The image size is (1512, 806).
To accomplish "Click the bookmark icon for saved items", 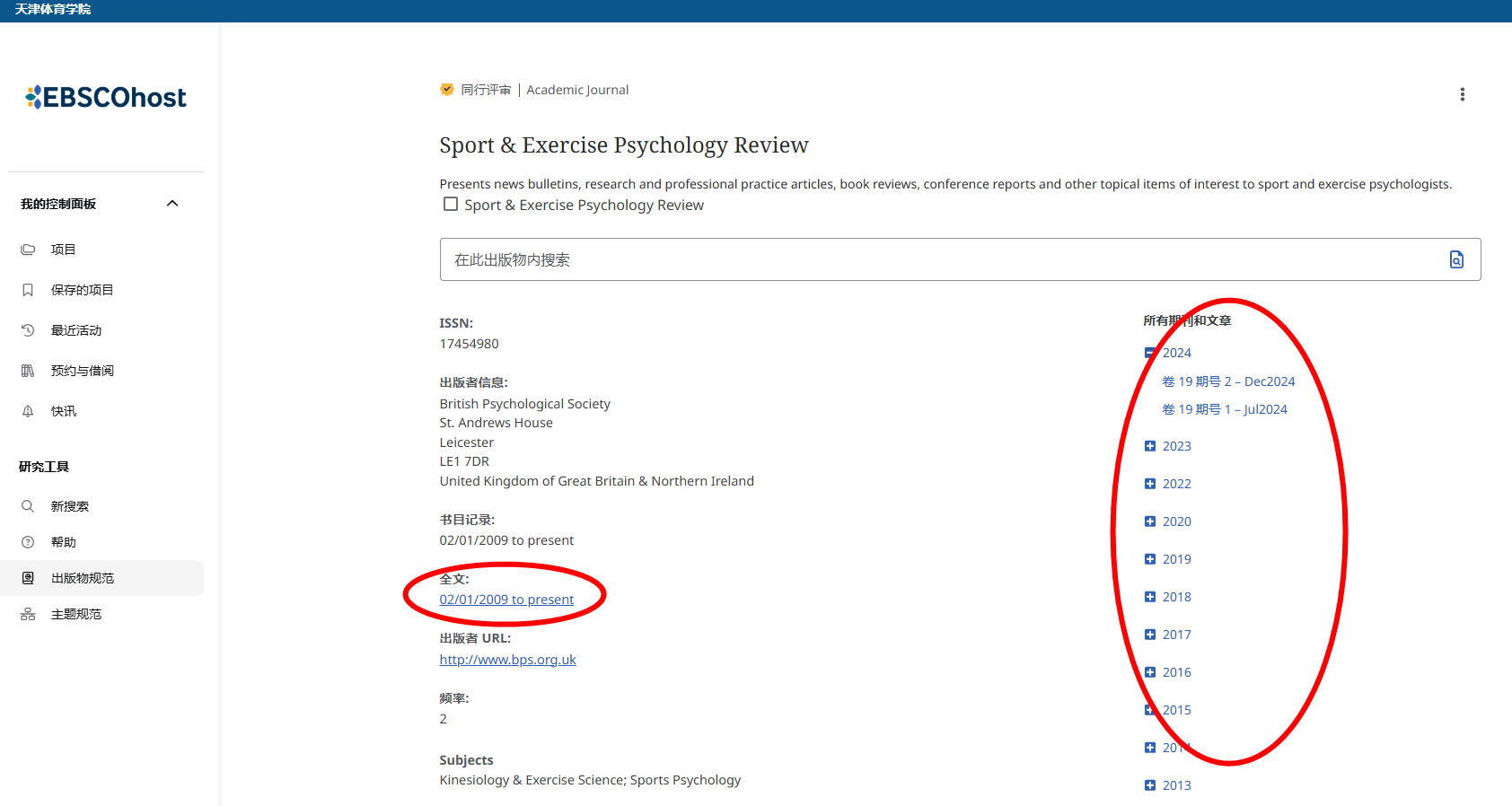I will click(x=28, y=290).
